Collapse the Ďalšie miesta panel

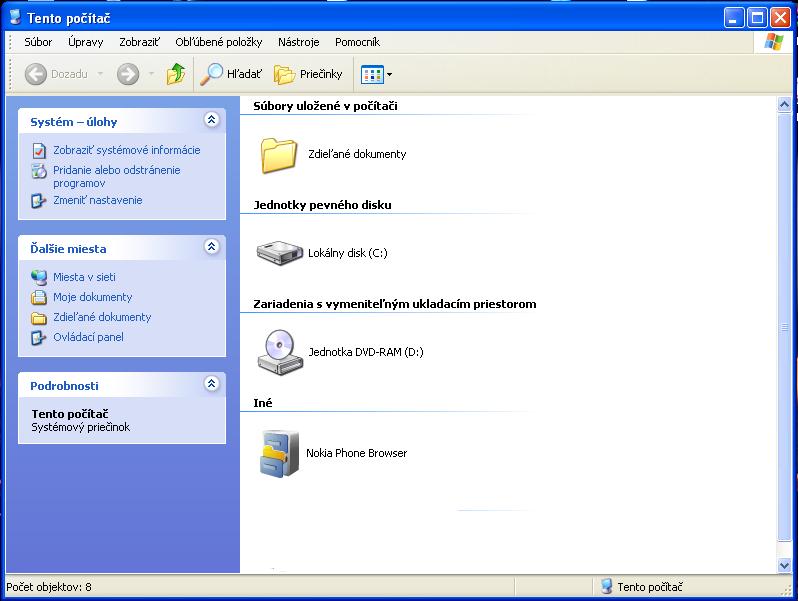coord(211,247)
